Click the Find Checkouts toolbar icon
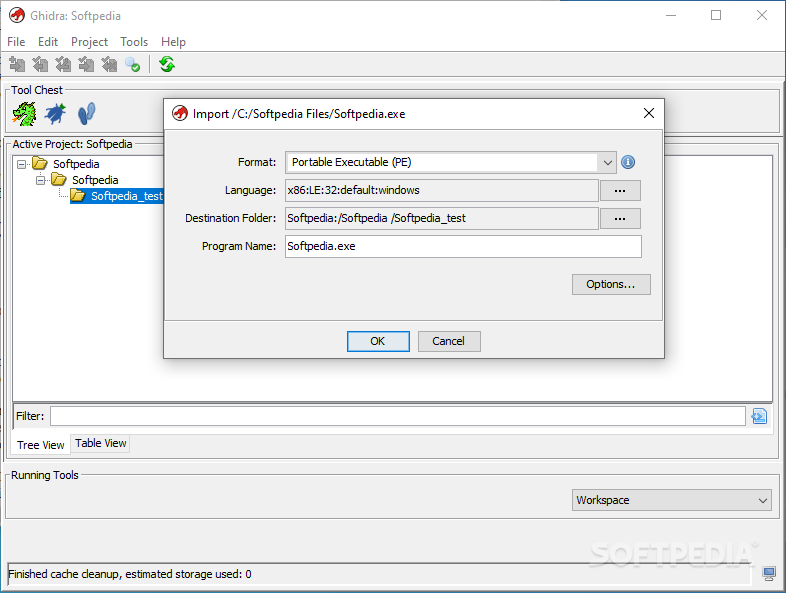786x593 pixels. [x=132, y=64]
